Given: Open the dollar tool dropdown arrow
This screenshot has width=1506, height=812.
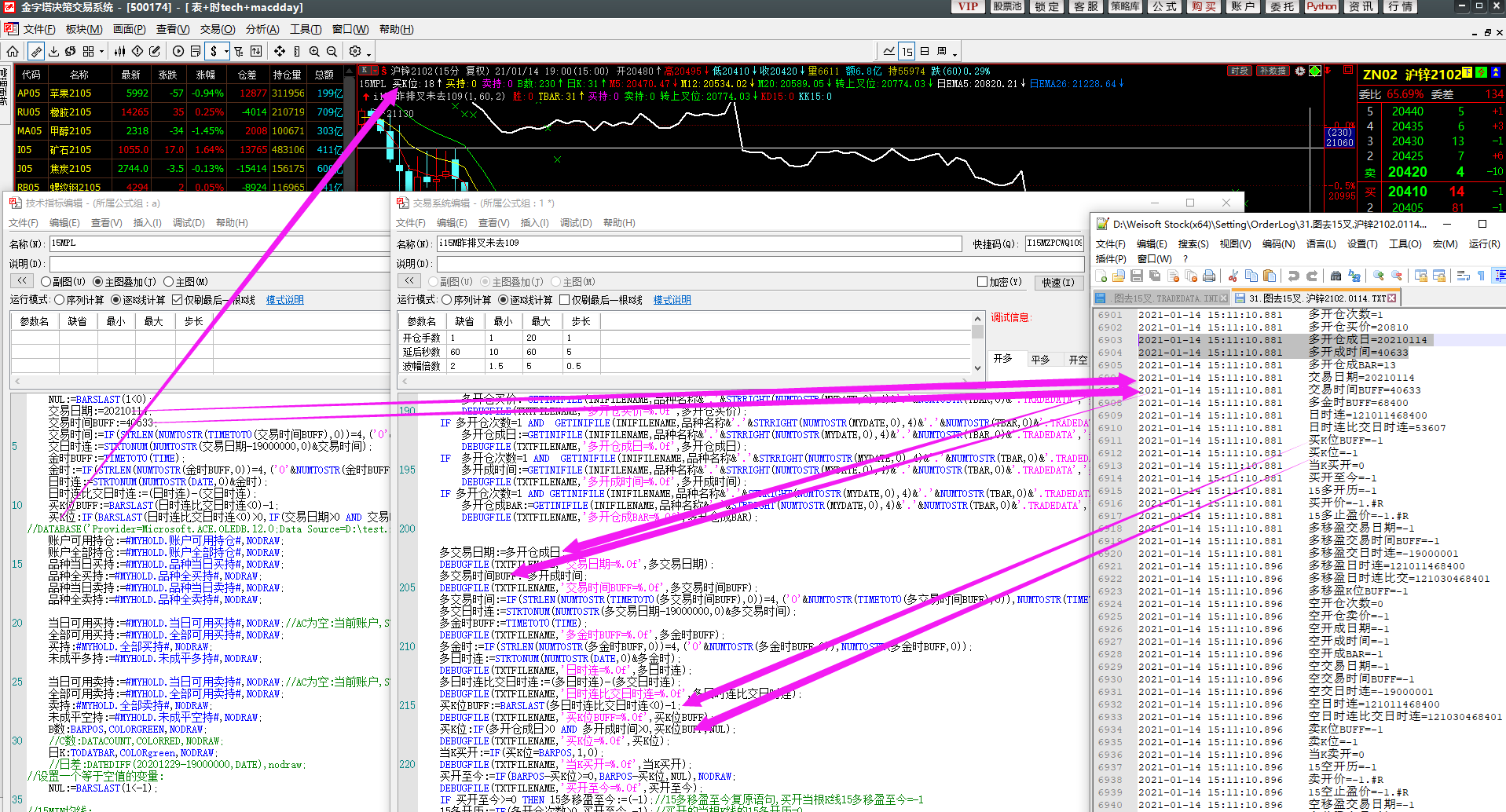Looking at the screenshot, I should [226, 52].
